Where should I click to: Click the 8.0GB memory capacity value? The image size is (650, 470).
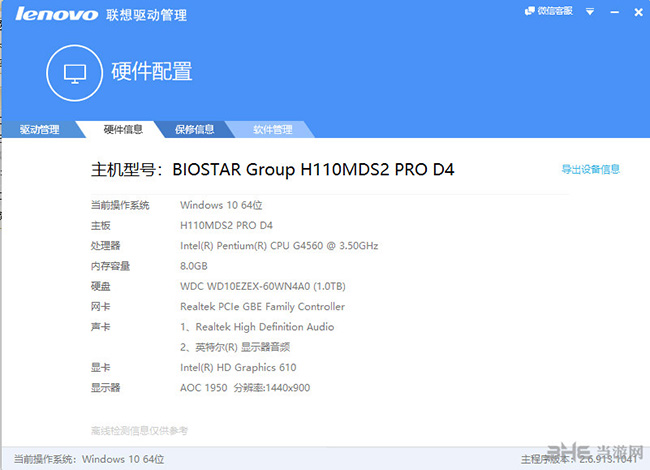[x=194, y=266]
